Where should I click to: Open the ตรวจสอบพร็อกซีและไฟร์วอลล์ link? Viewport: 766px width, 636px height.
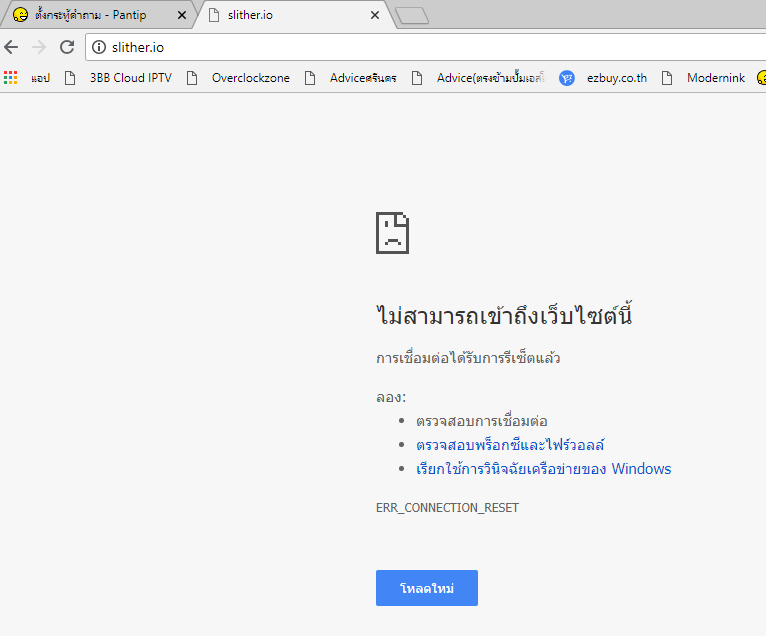(510, 445)
